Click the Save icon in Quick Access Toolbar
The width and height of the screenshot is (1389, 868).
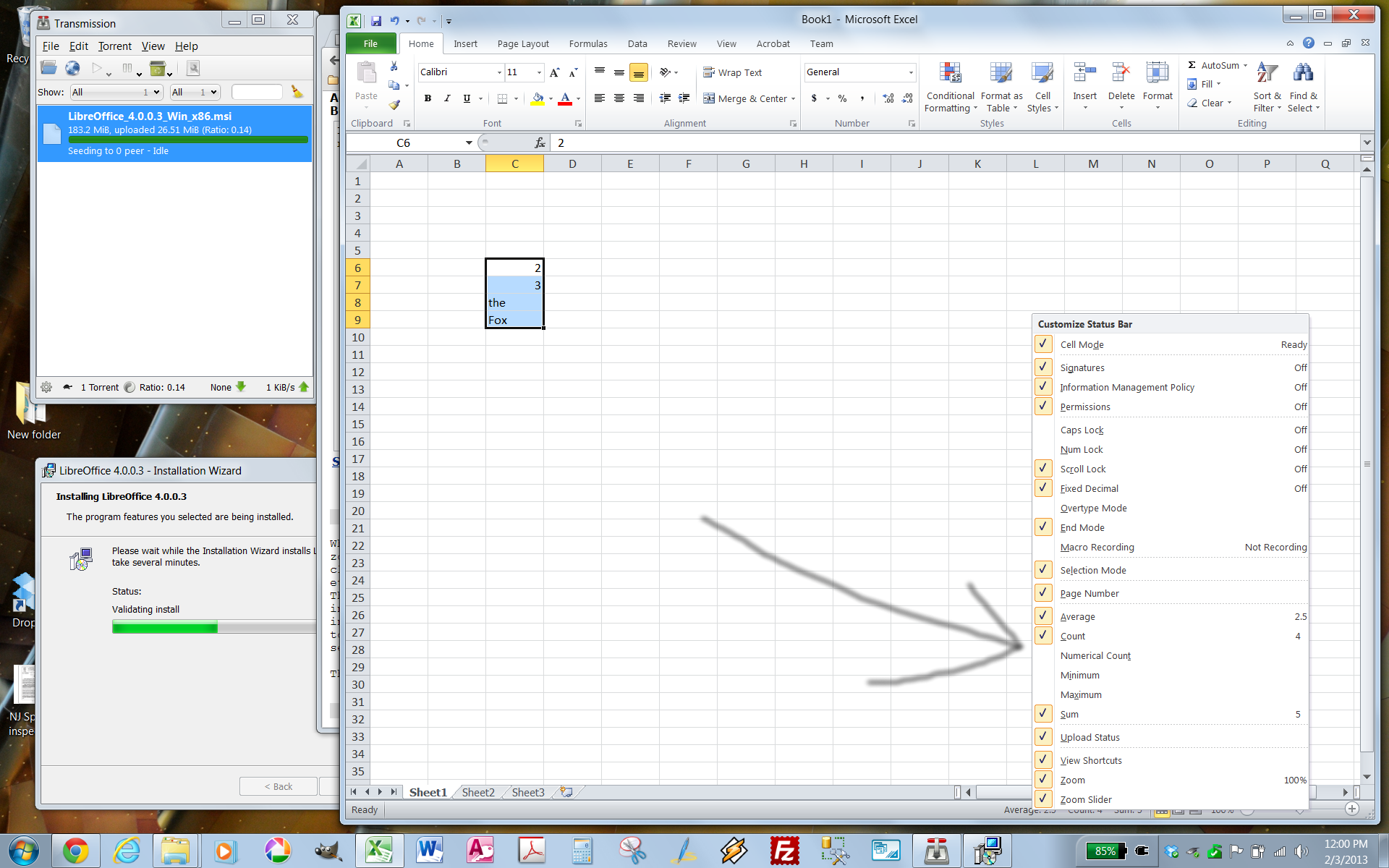coord(376,21)
